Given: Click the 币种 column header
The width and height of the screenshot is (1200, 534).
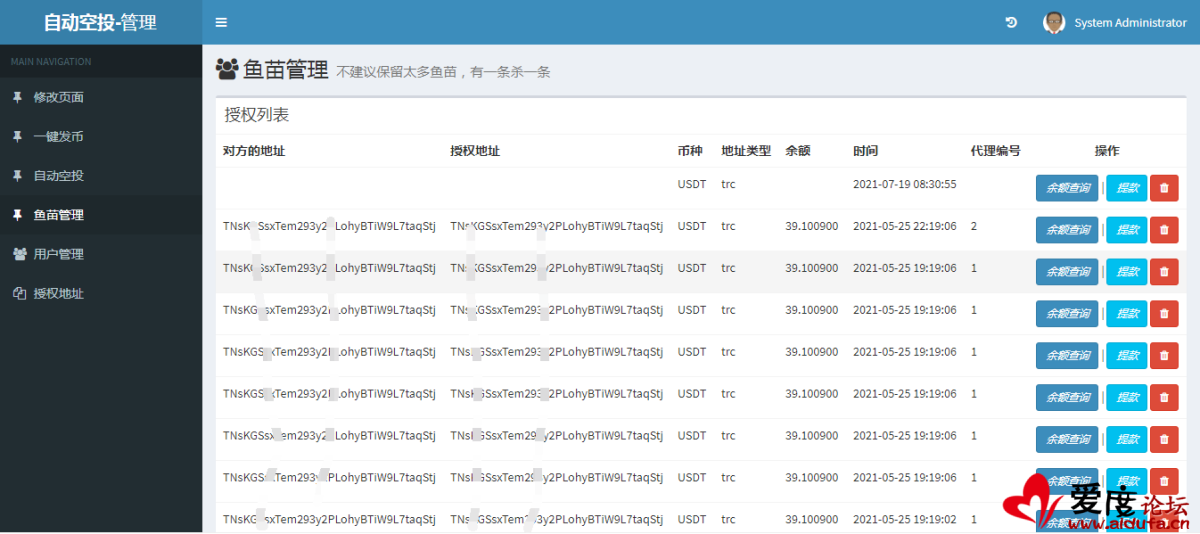Looking at the screenshot, I should 690,151.
